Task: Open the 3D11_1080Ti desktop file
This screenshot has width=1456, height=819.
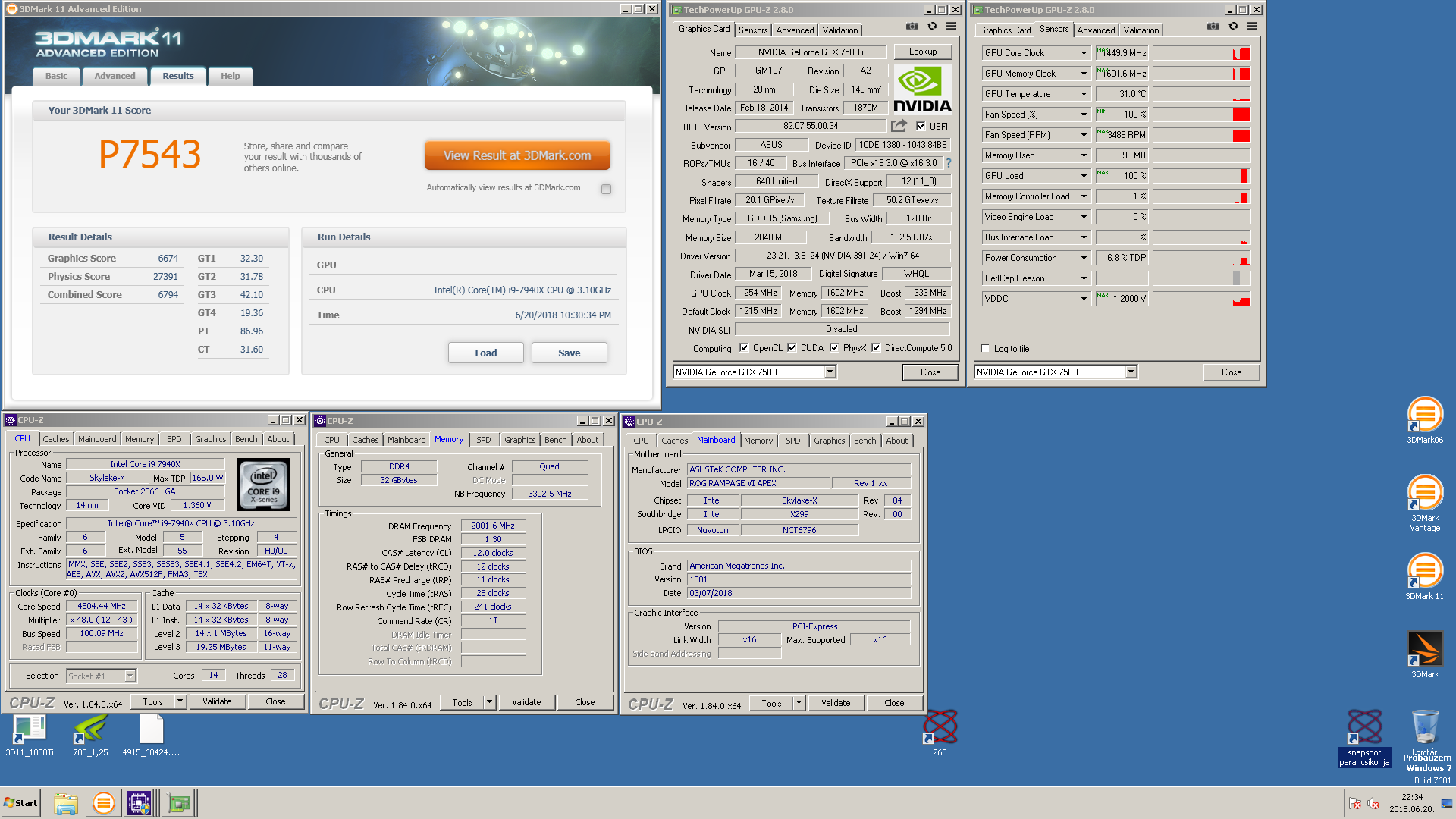Action: [30, 735]
